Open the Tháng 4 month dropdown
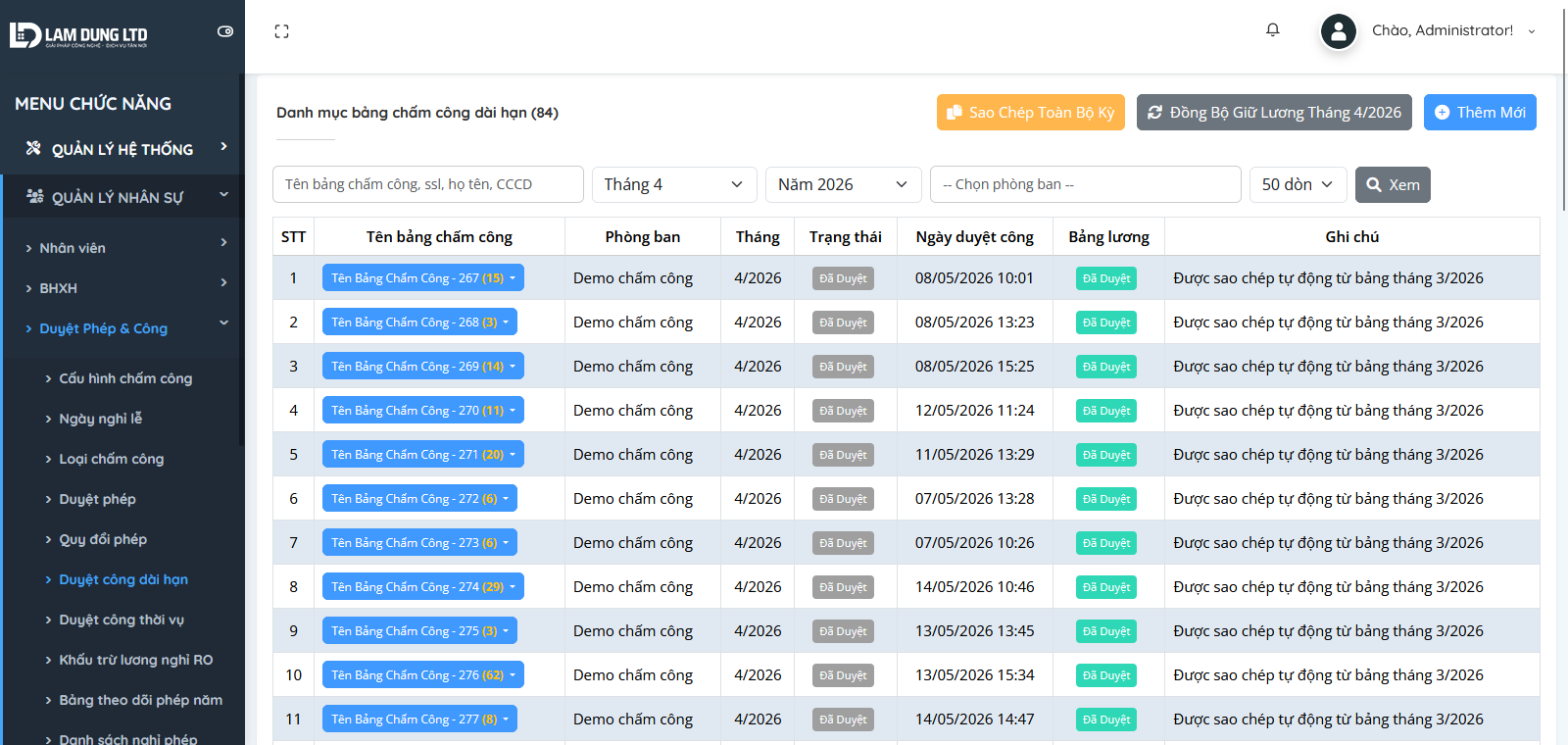The height and width of the screenshot is (745, 1568). tap(674, 184)
